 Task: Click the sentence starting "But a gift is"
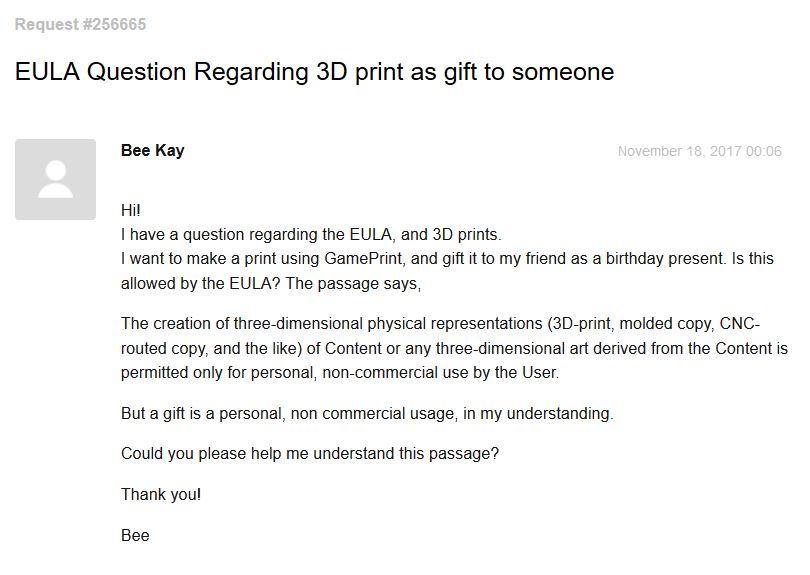366,414
